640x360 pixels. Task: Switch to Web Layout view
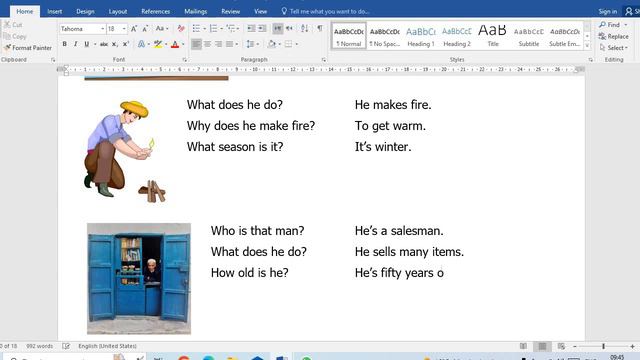tap(561, 346)
